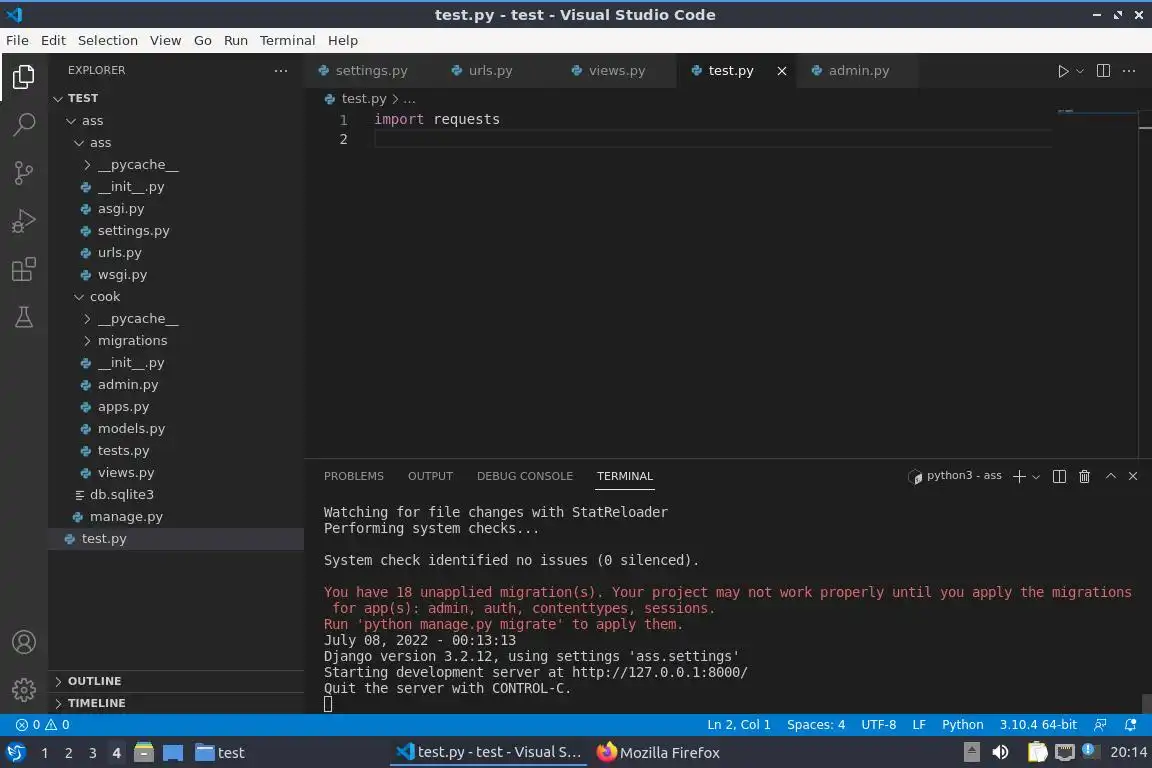Change indentation via Spaces: 4
This screenshot has width=1152, height=768.
(x=816, y=725)
